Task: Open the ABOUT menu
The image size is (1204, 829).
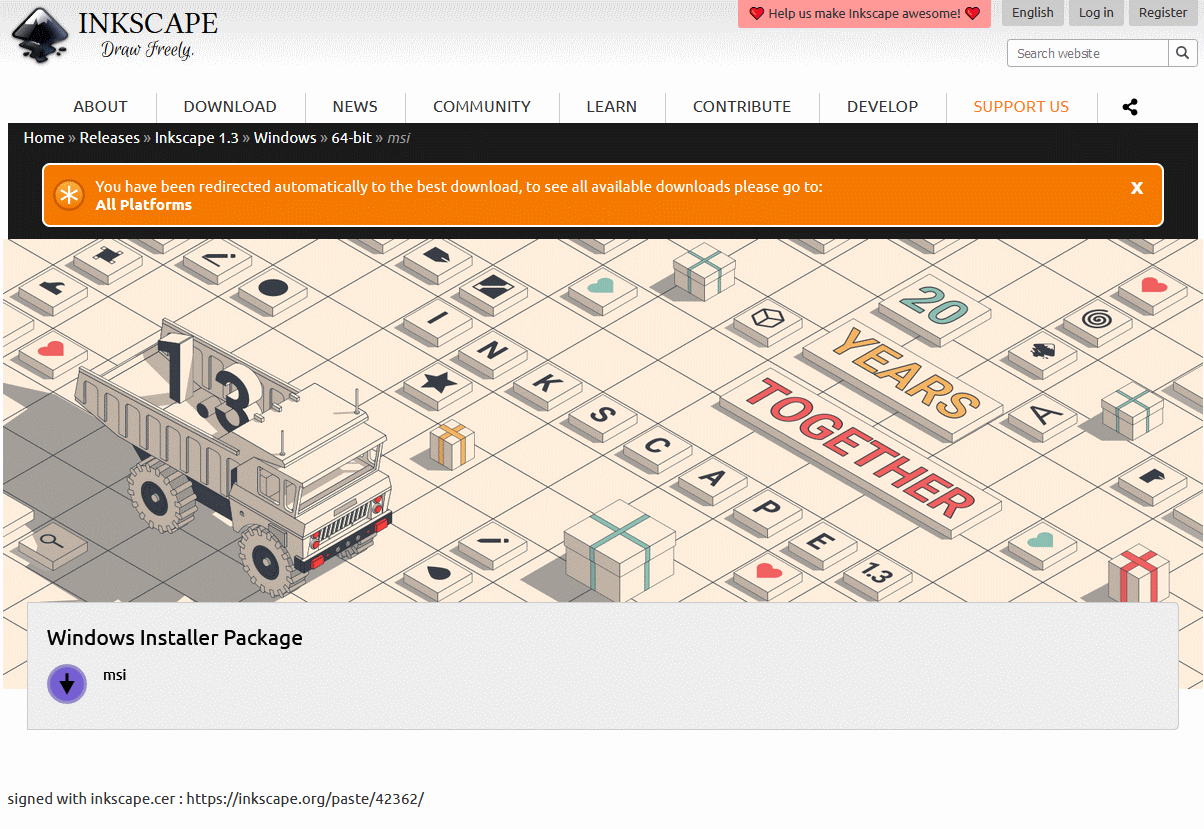Action: coord(100,107)
